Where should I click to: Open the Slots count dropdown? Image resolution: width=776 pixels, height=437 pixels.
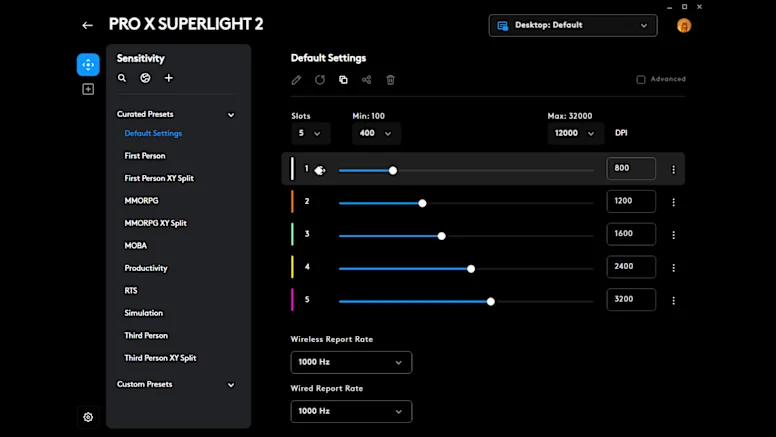click(310, 133)
